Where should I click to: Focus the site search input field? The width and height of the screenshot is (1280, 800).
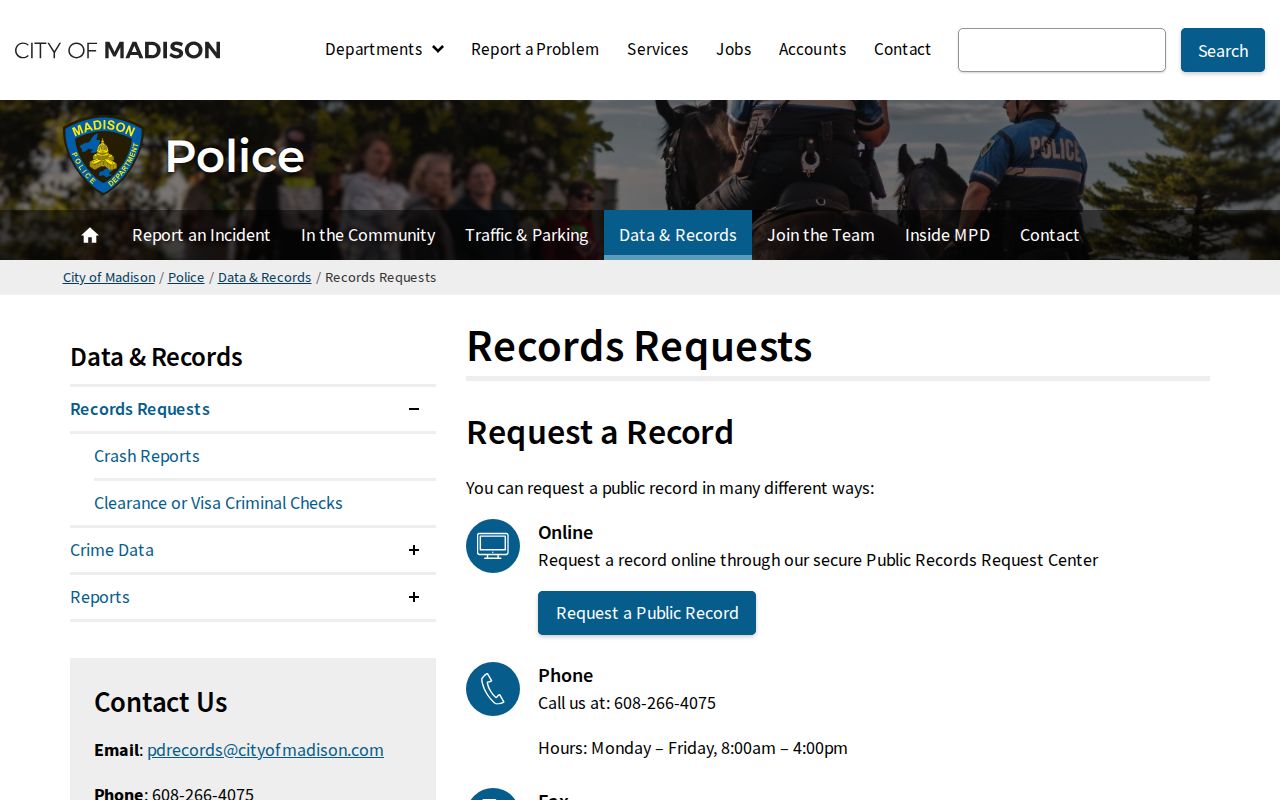1062,50
